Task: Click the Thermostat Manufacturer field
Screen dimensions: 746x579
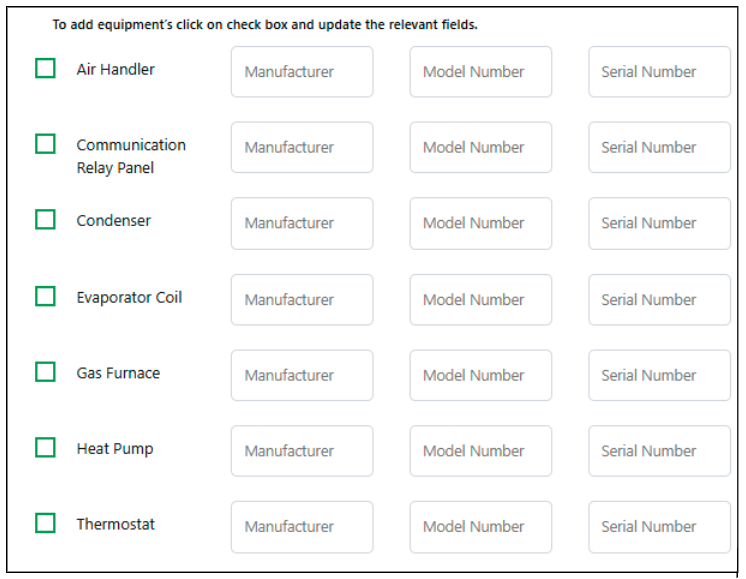Action: (301, 526)
